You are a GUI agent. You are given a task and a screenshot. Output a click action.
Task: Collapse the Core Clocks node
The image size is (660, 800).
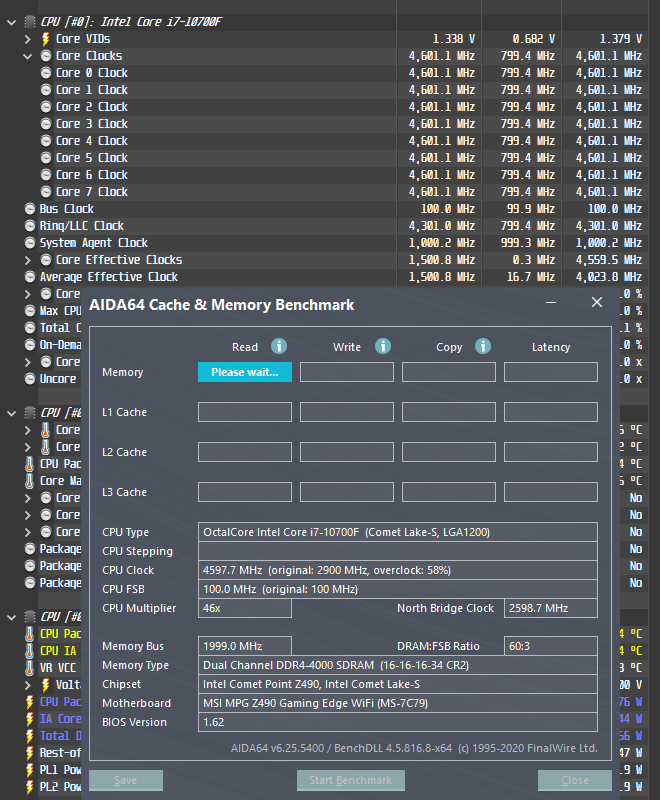28,56
